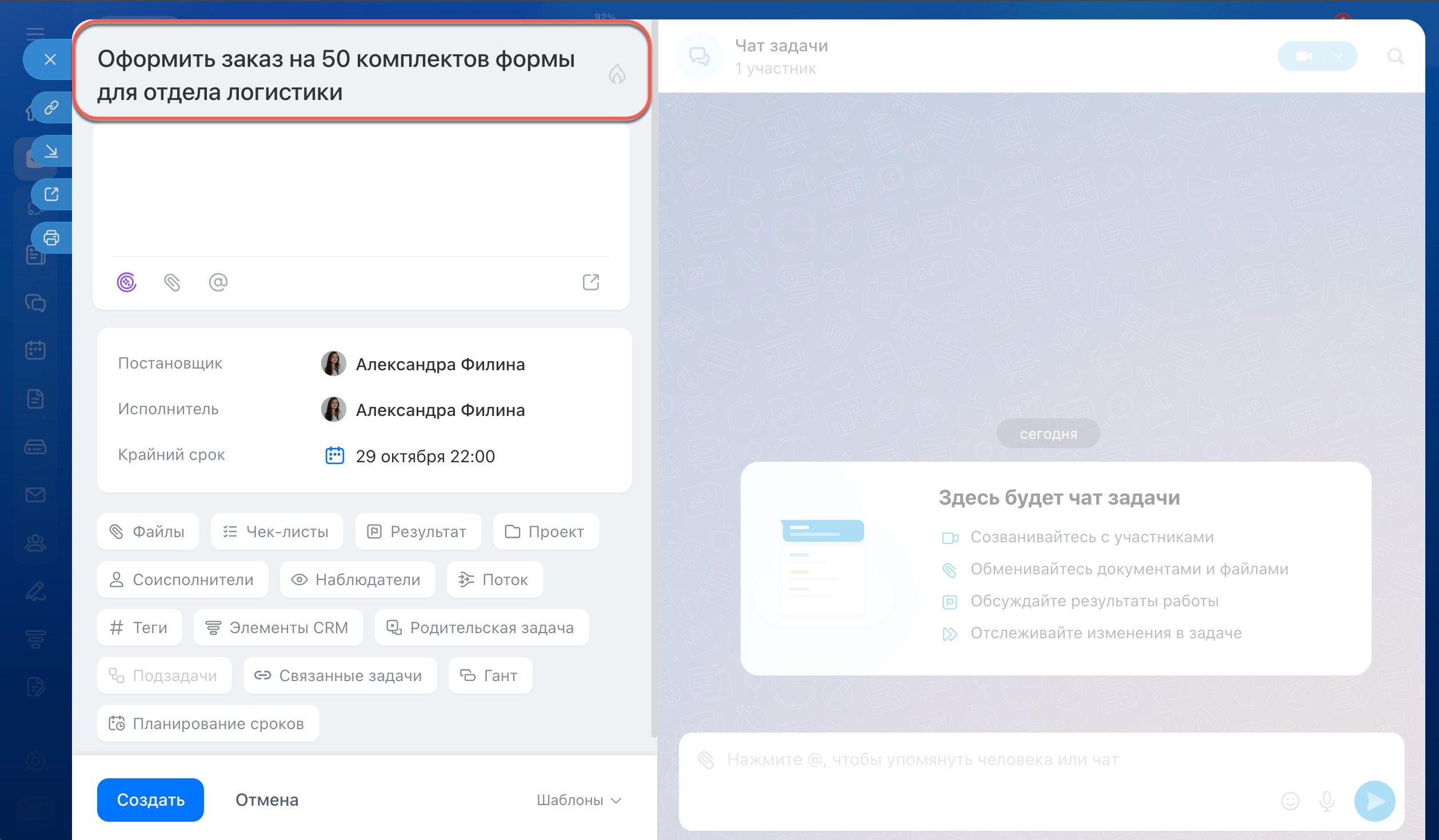Toggle the flame high-priority icon
1439x840 pixels.
pos(617,74)
